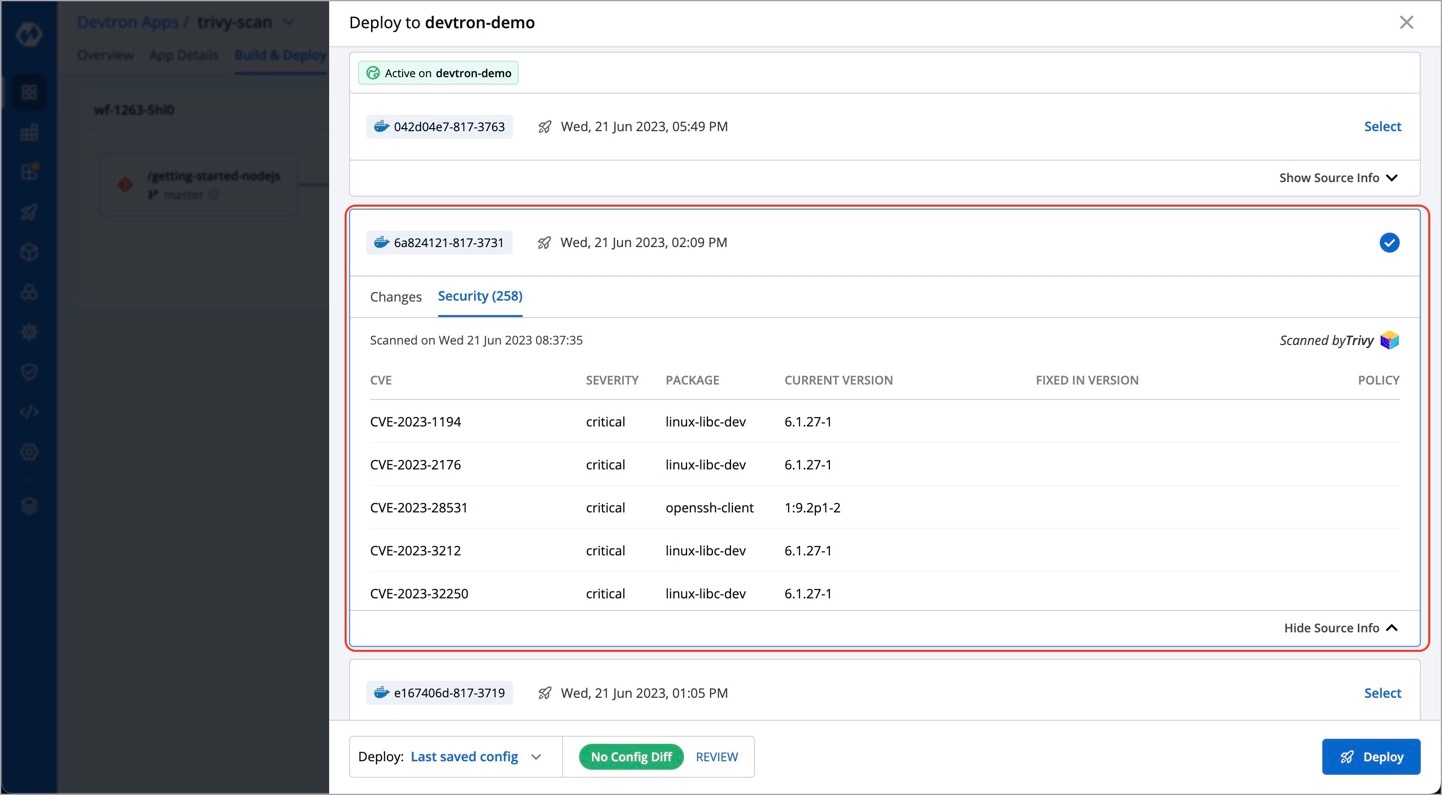Screen dimensions: 1442x795
Task: Click the CURRENT VERSION column header
Action: (x=838, y=380)
